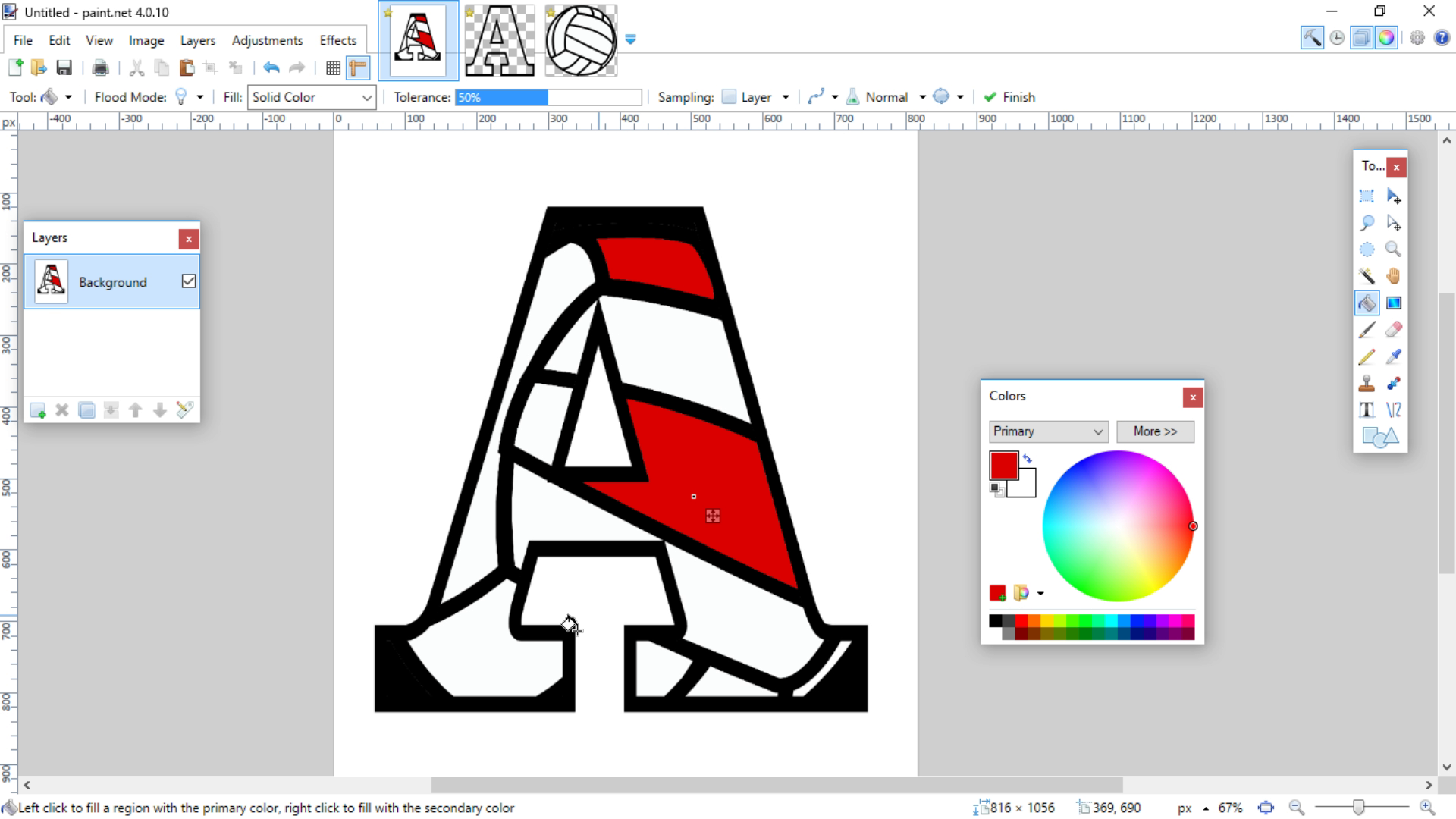Toggle Layers window visibility icon

pyautogui.click(x=1362, y=38)
